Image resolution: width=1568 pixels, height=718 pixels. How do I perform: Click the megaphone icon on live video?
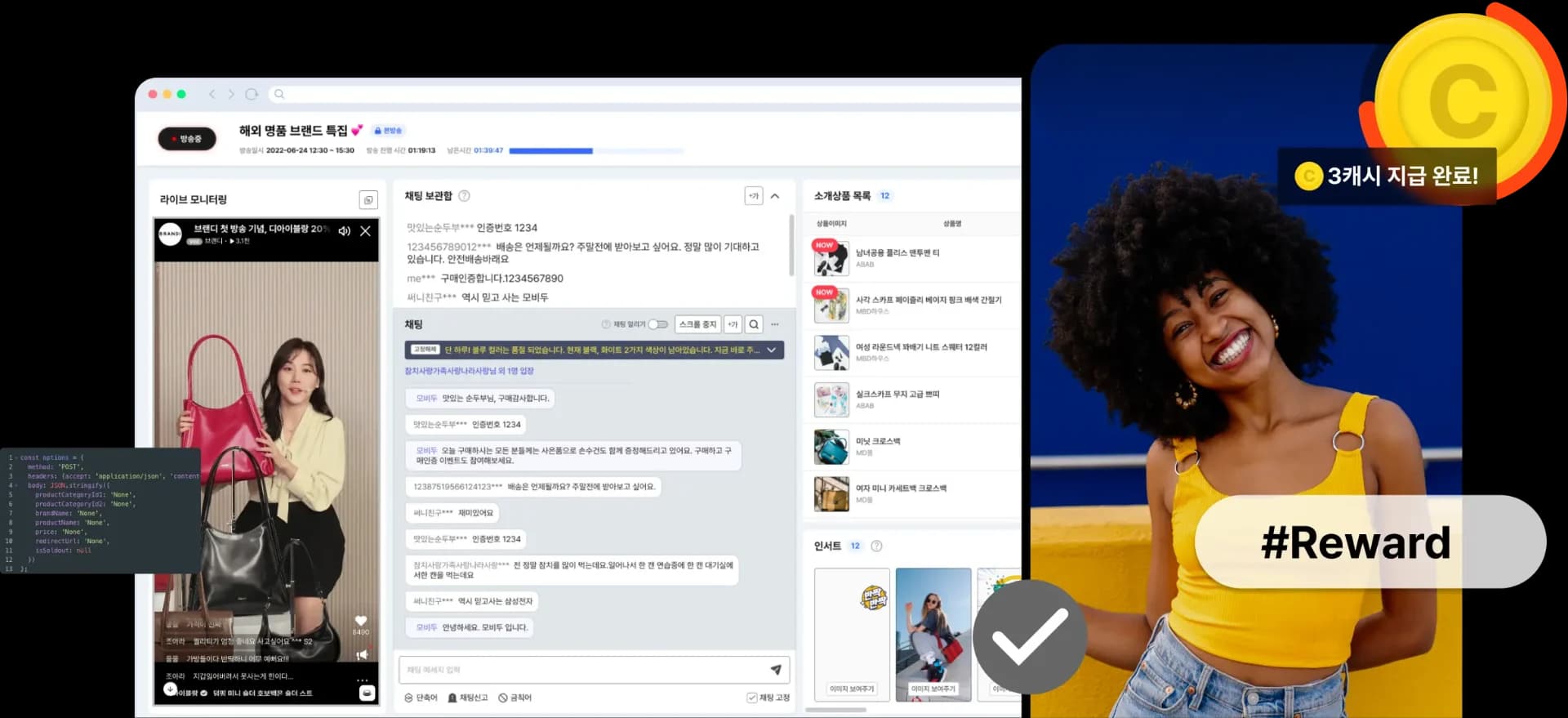coord(362,654)
